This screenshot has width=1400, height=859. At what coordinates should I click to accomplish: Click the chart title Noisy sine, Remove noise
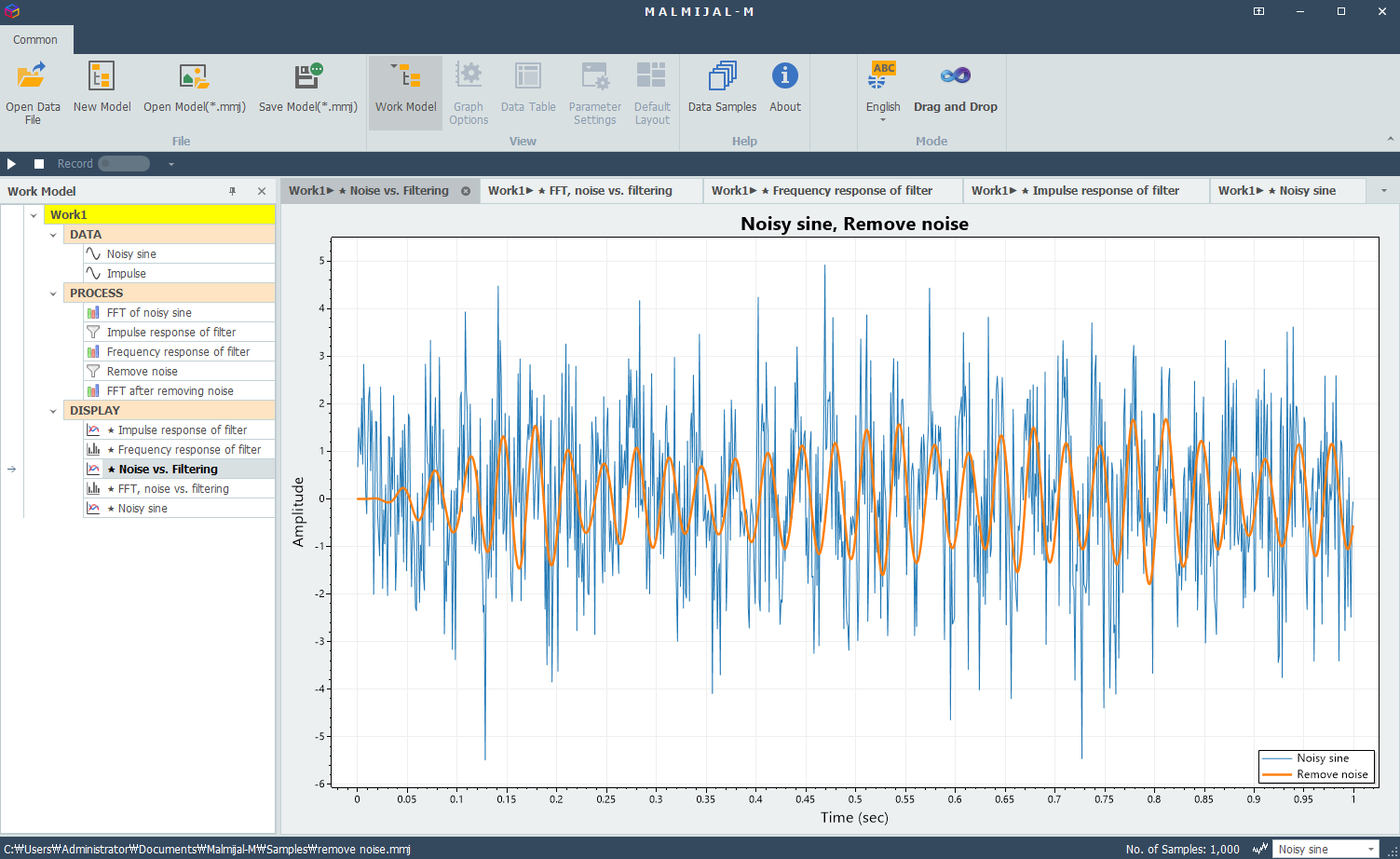click(x=854, y=224)
